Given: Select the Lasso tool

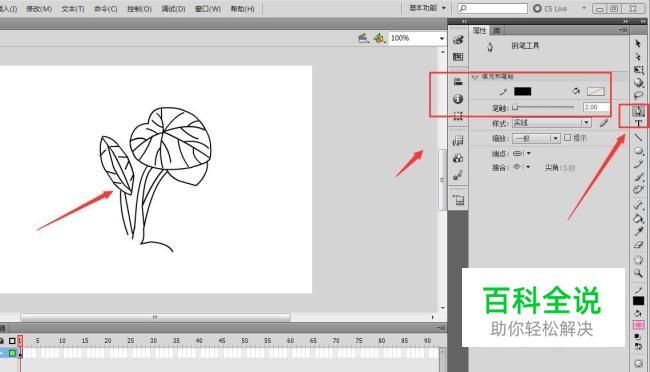Looking at the screenshot, I should click(x=638, y=96).
